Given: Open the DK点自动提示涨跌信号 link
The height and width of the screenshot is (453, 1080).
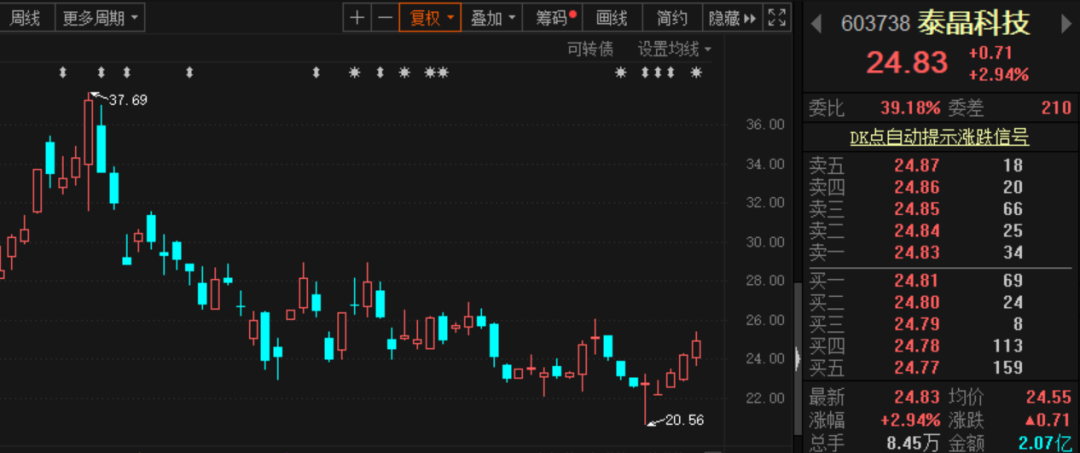Looking at the screenshot, I should pyautogui.click(x=939, y=137).
